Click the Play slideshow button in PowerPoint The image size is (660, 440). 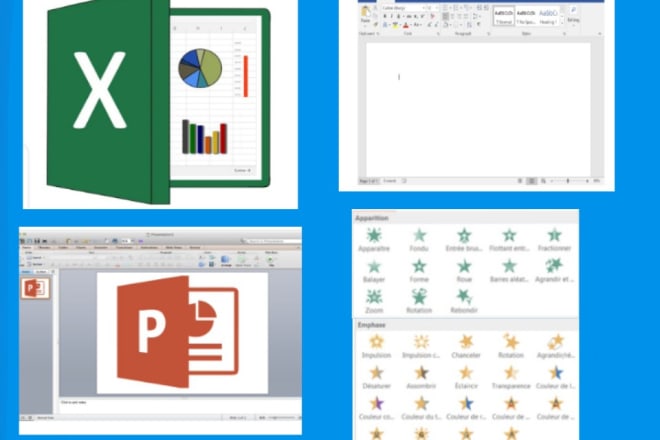[x=271, y=261]
